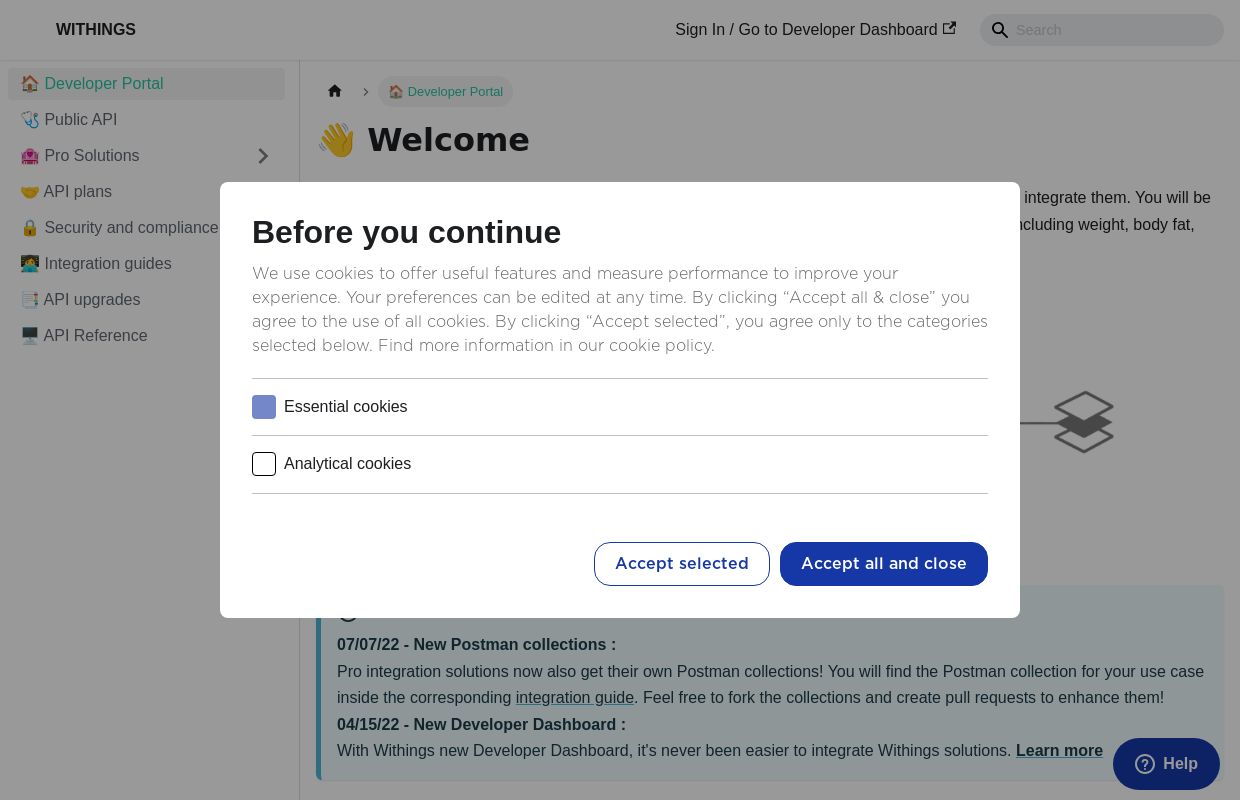Click the lock icon for Security and compliance
This screenshot has height=800, width=1240.
pyautogui.click(x=30, y=228)
